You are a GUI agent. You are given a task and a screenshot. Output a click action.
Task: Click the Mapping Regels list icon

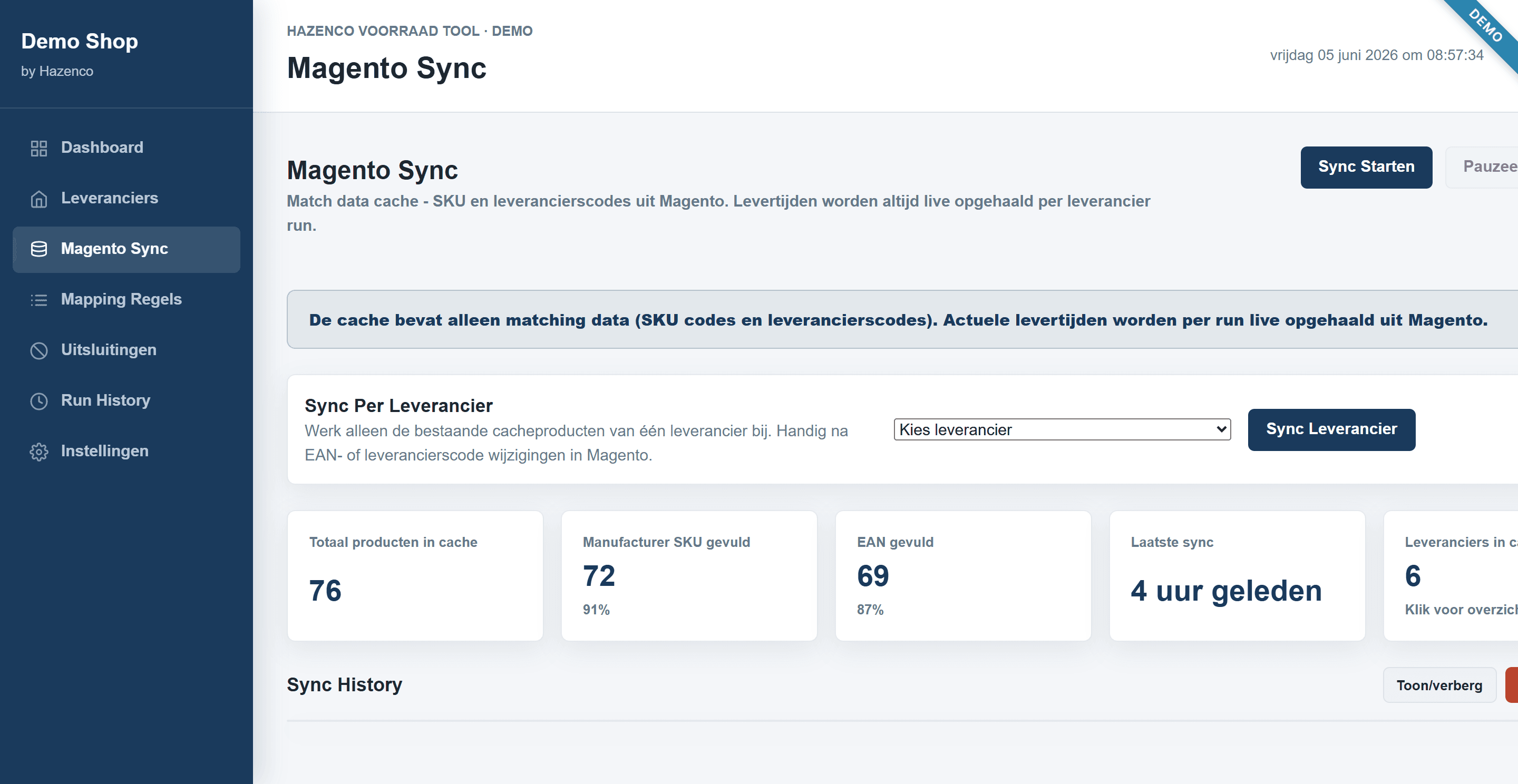(39, 300)
